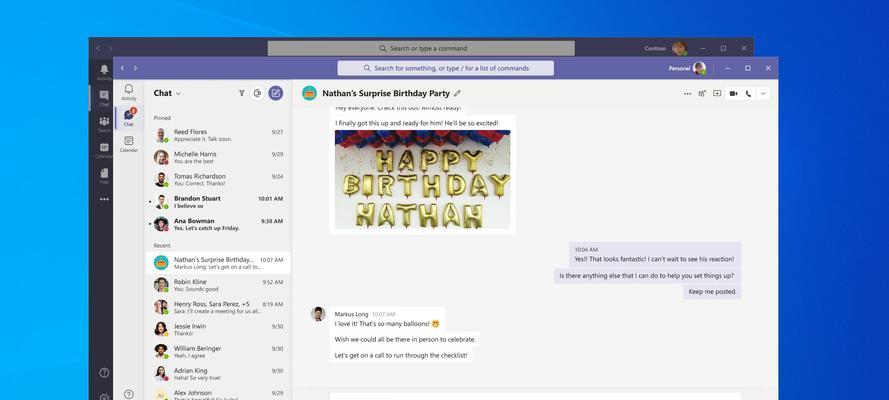889x400 pixels.
Task: Start a new chat with the compose button
Action: [276, 93]
